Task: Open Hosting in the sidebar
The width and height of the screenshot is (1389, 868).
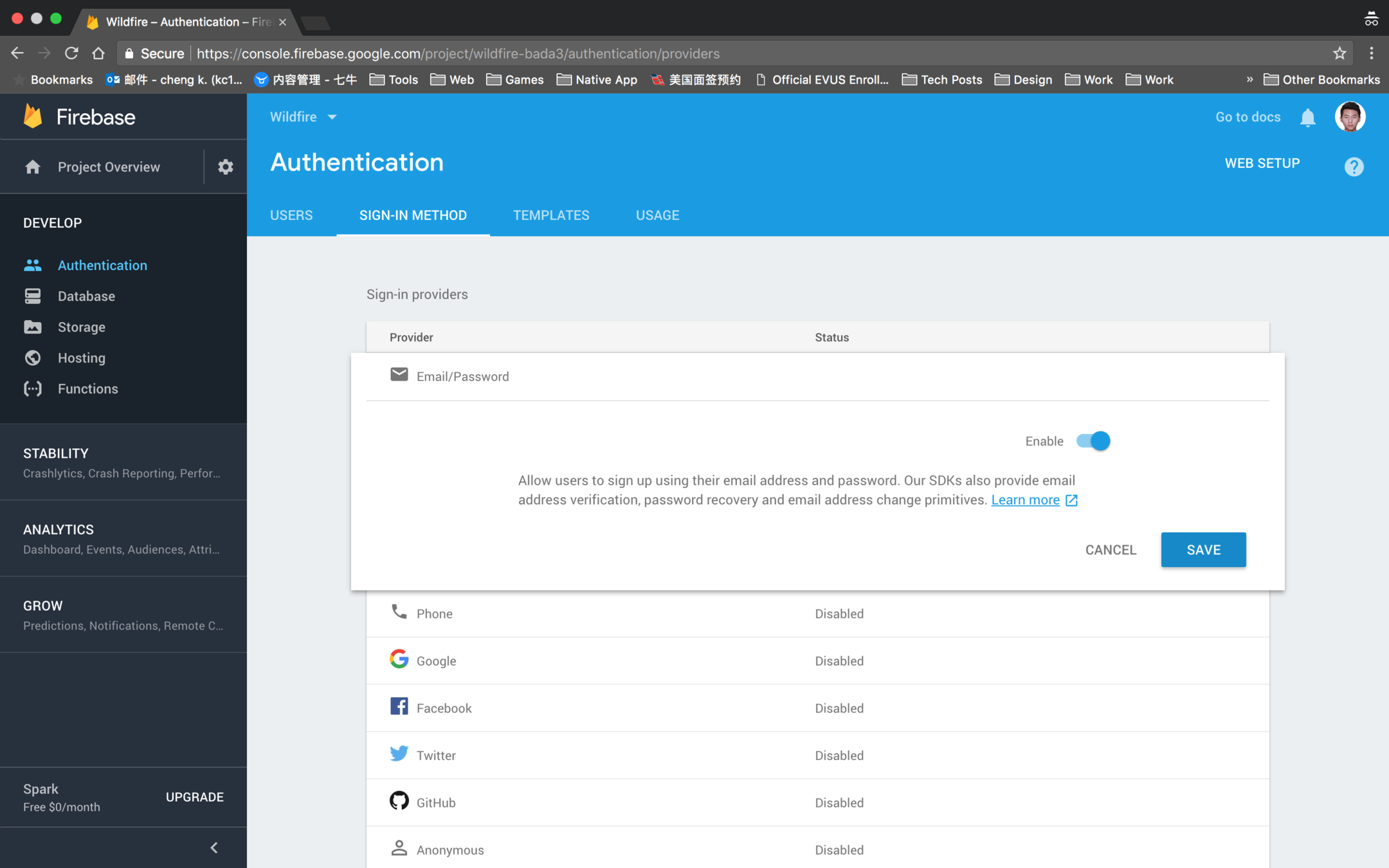Action: pyautogui.click(x=81, y=358)
